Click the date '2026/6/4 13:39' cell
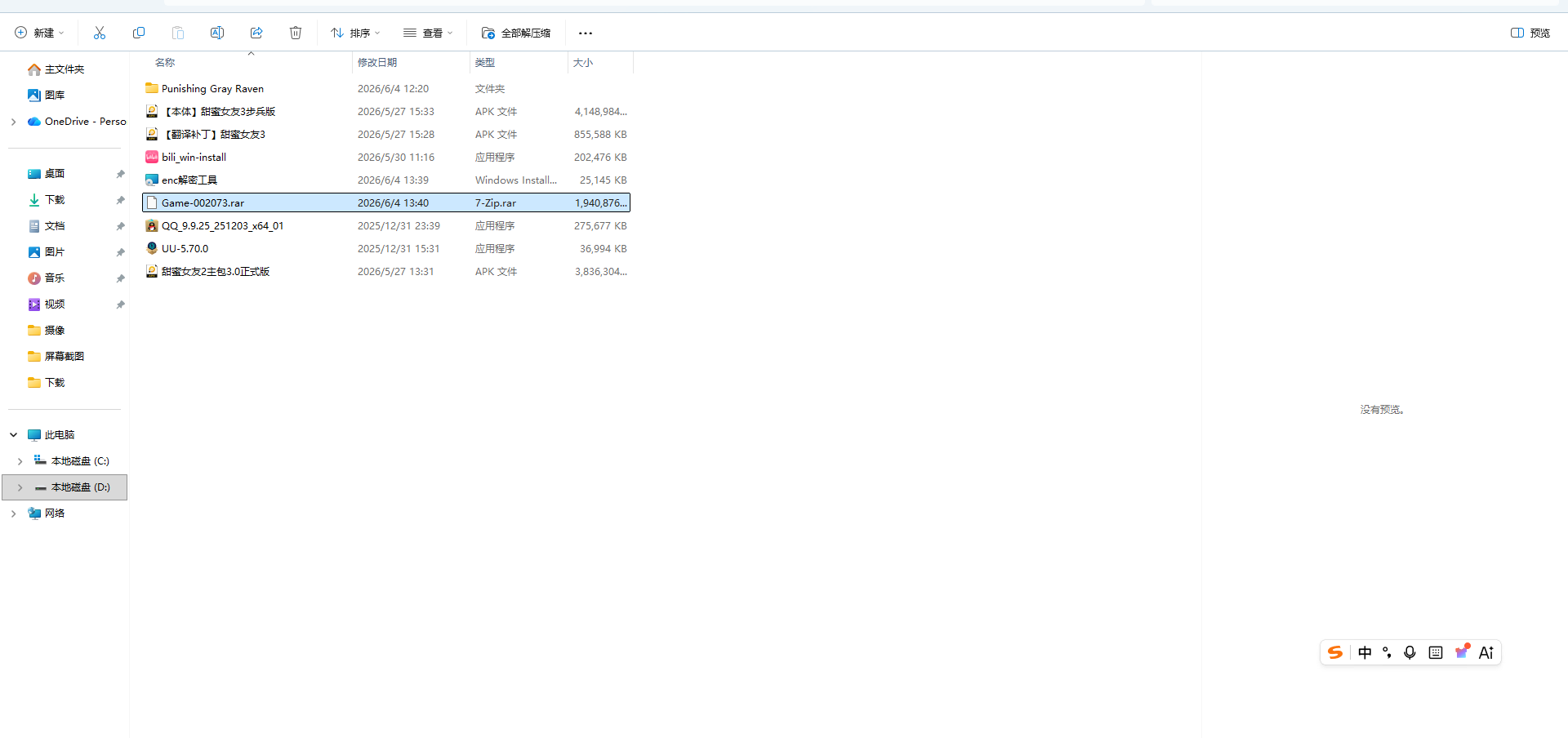The height and width of the screenshot is (738, 1568). point(393,180)
